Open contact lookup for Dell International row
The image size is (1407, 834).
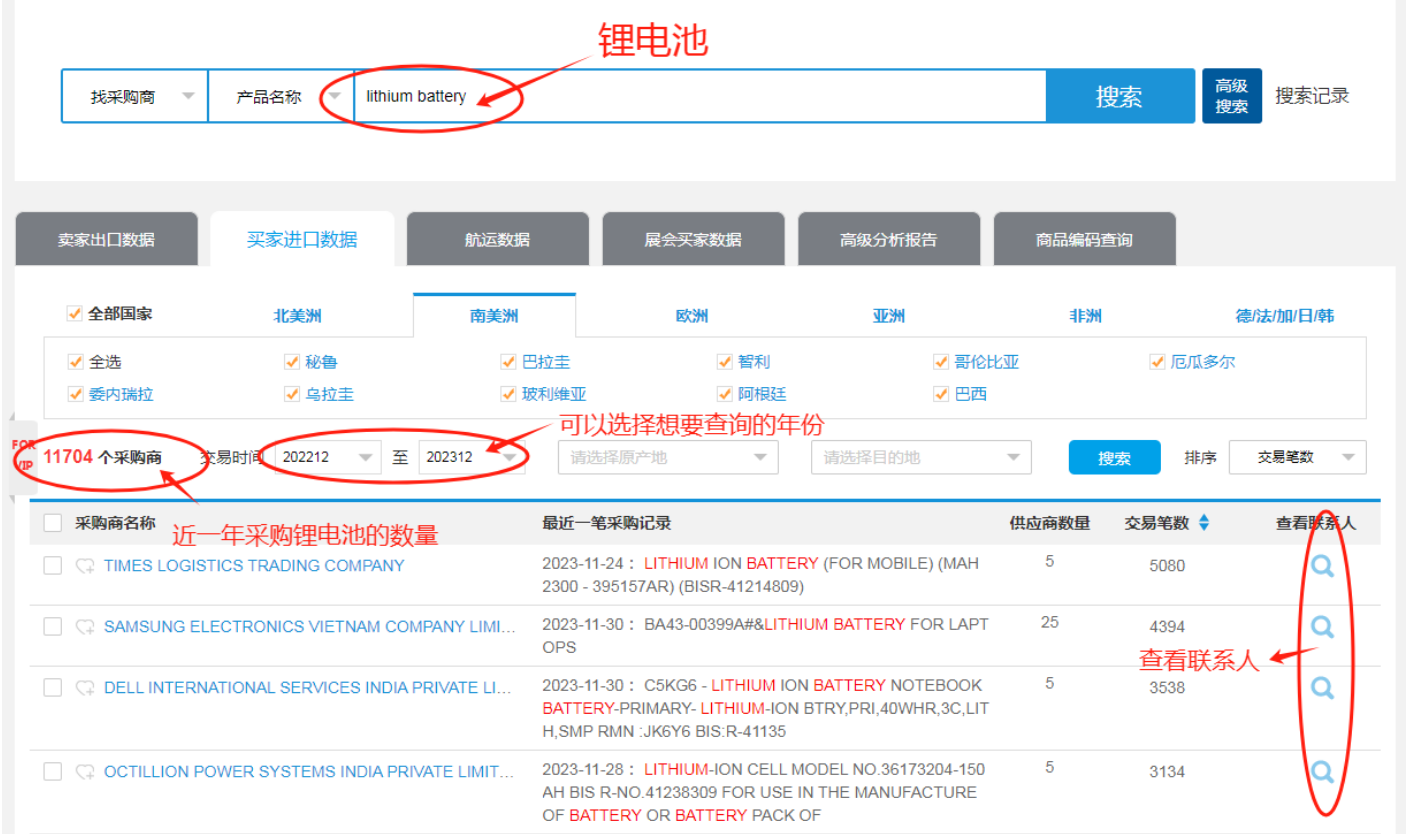1322,688
